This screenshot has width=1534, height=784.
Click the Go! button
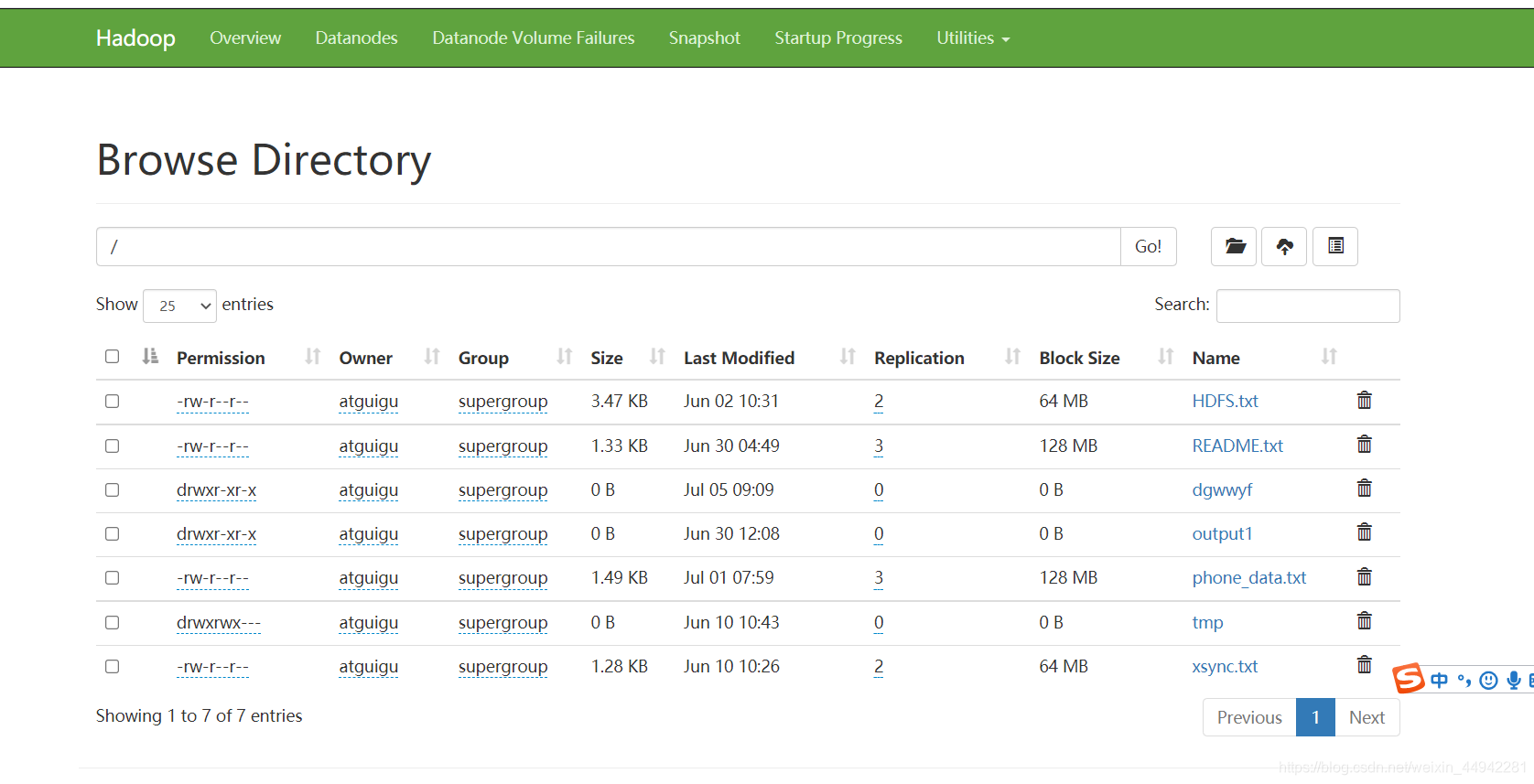pos(1148,246)
